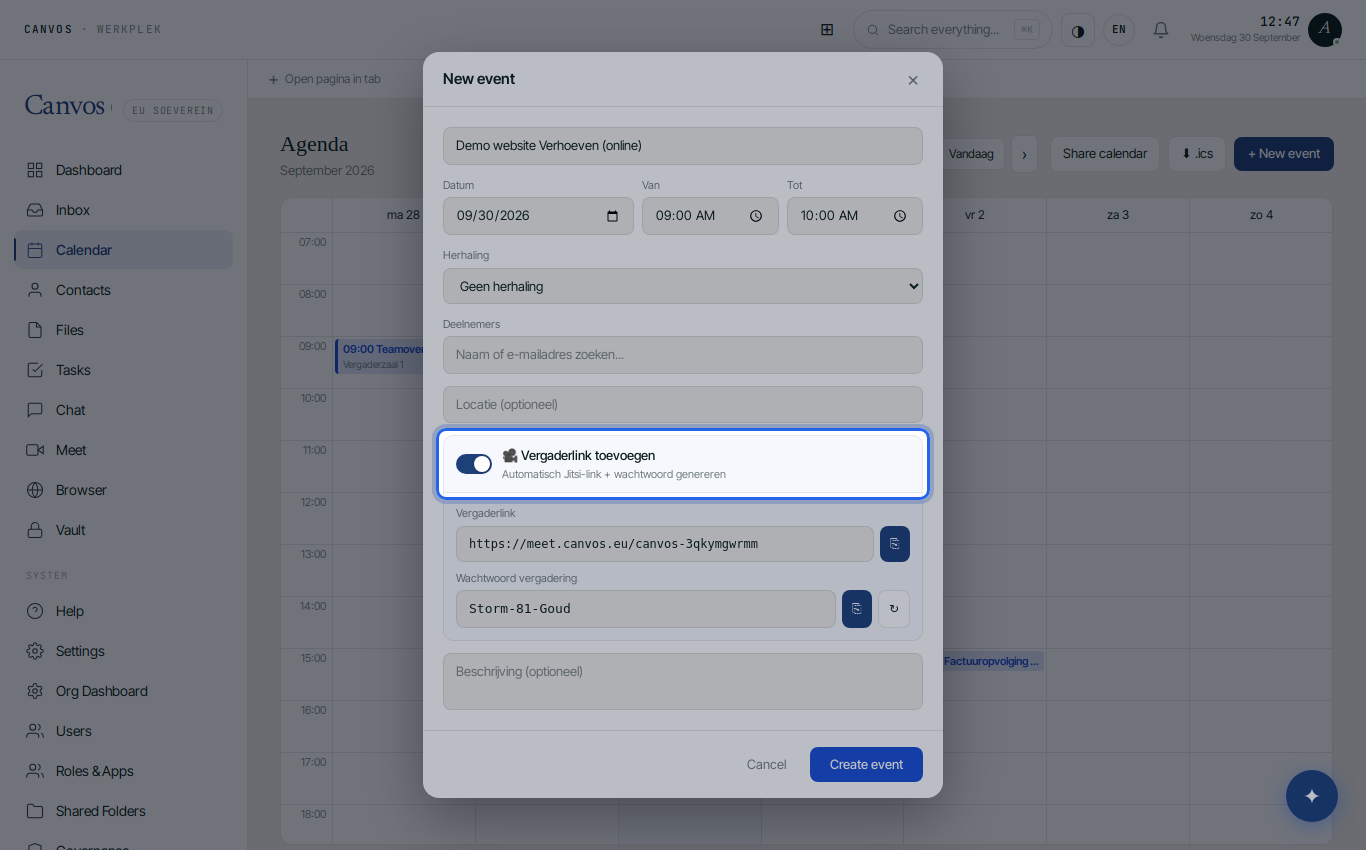Open Vault in the sidebar
Viewport: 1366px width, 850px height.
(x=123, y=530)
